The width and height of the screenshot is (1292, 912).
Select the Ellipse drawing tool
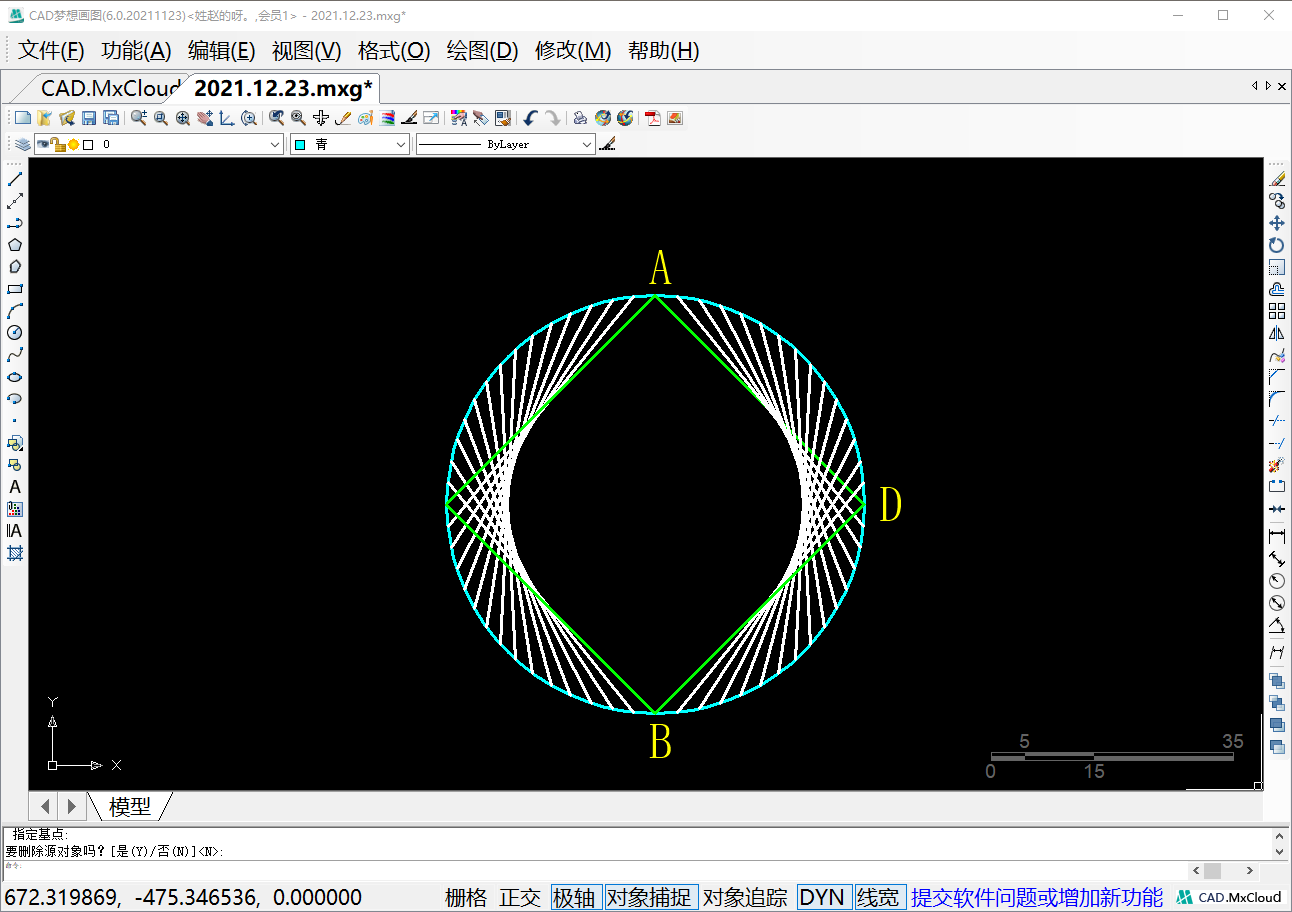tap(15, 377)
